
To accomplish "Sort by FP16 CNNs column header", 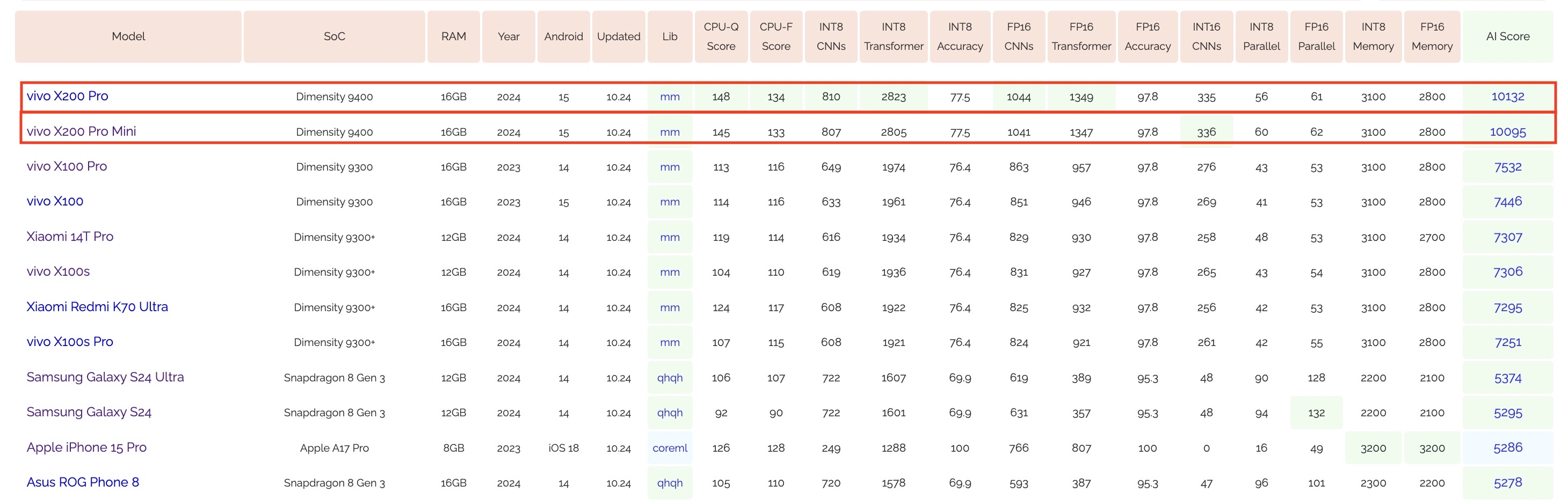I will click(x=1018, y=36).
